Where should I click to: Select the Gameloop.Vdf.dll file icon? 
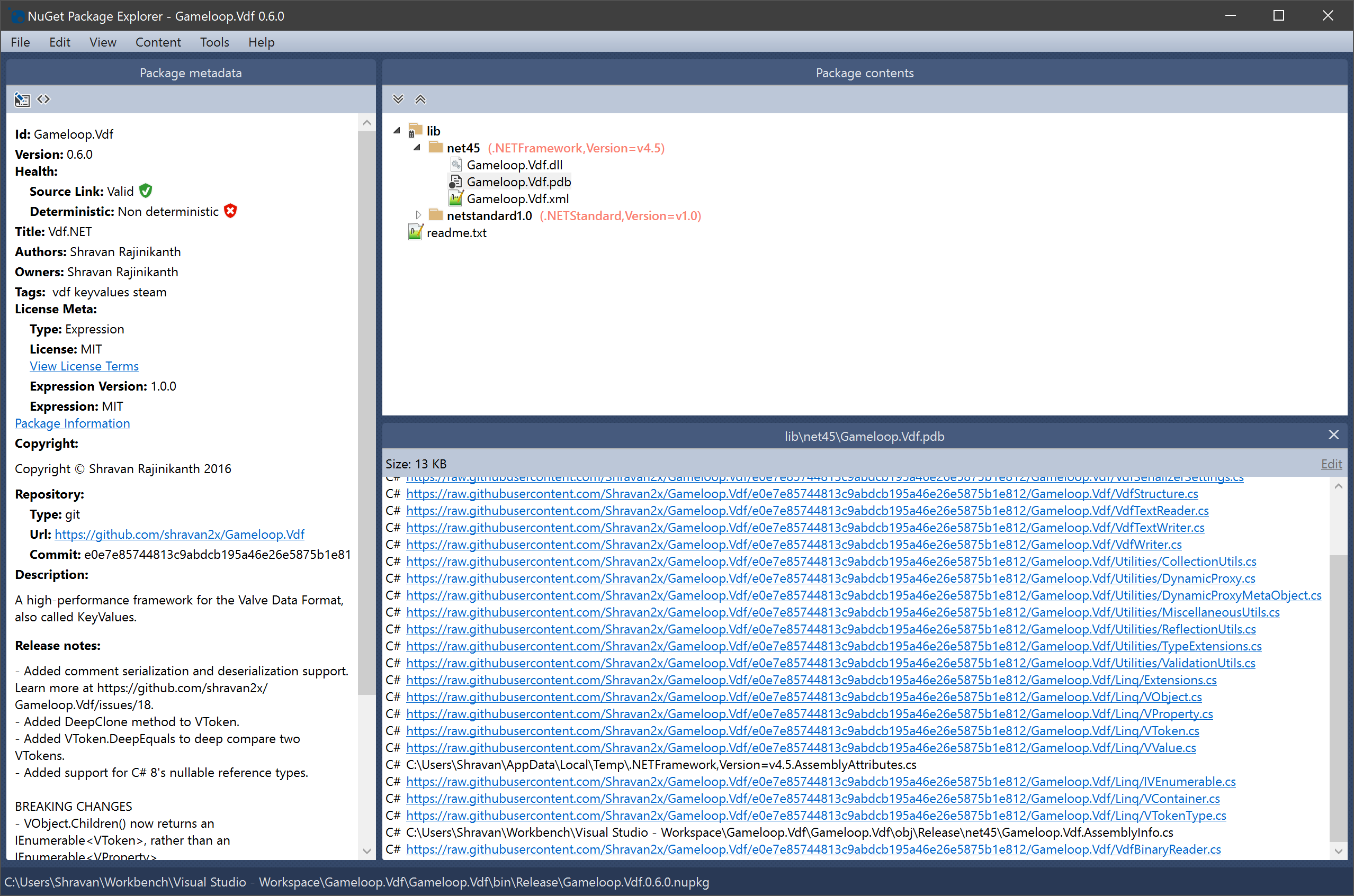pyautogui.click(x=456, y=164)
